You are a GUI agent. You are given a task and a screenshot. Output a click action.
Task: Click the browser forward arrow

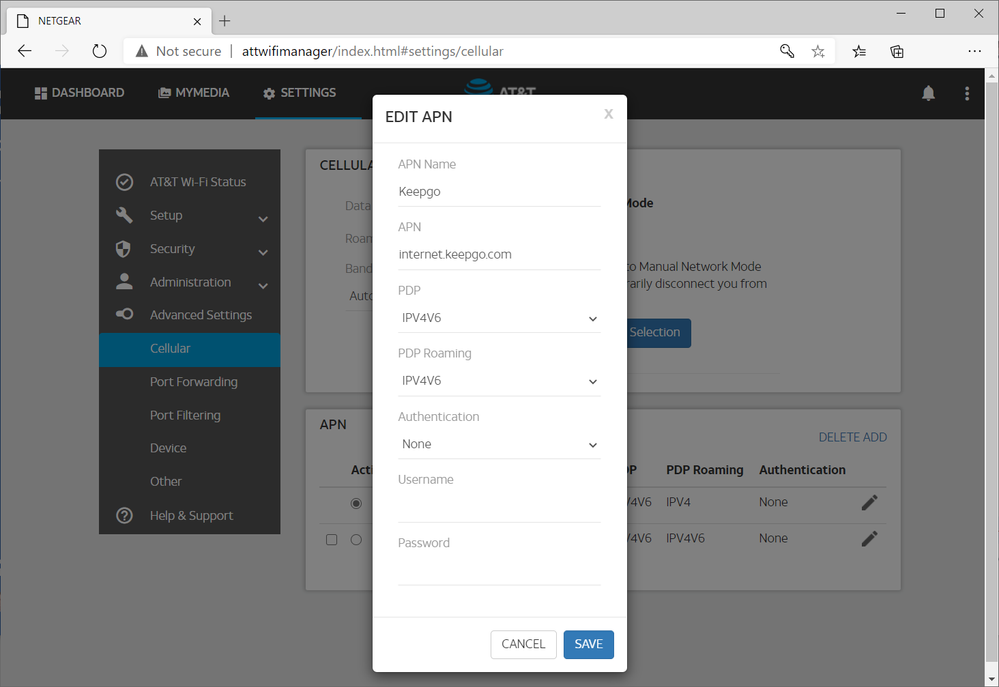[x=62, y=51]
